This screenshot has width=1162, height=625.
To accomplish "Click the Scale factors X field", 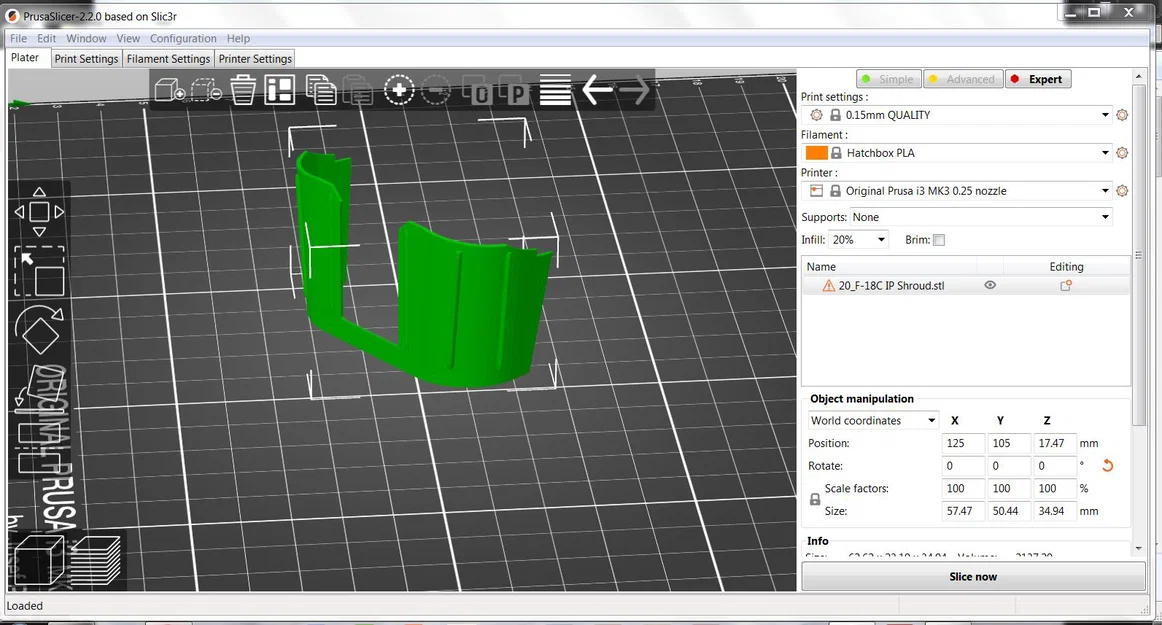I will click(x=963, y=489).
